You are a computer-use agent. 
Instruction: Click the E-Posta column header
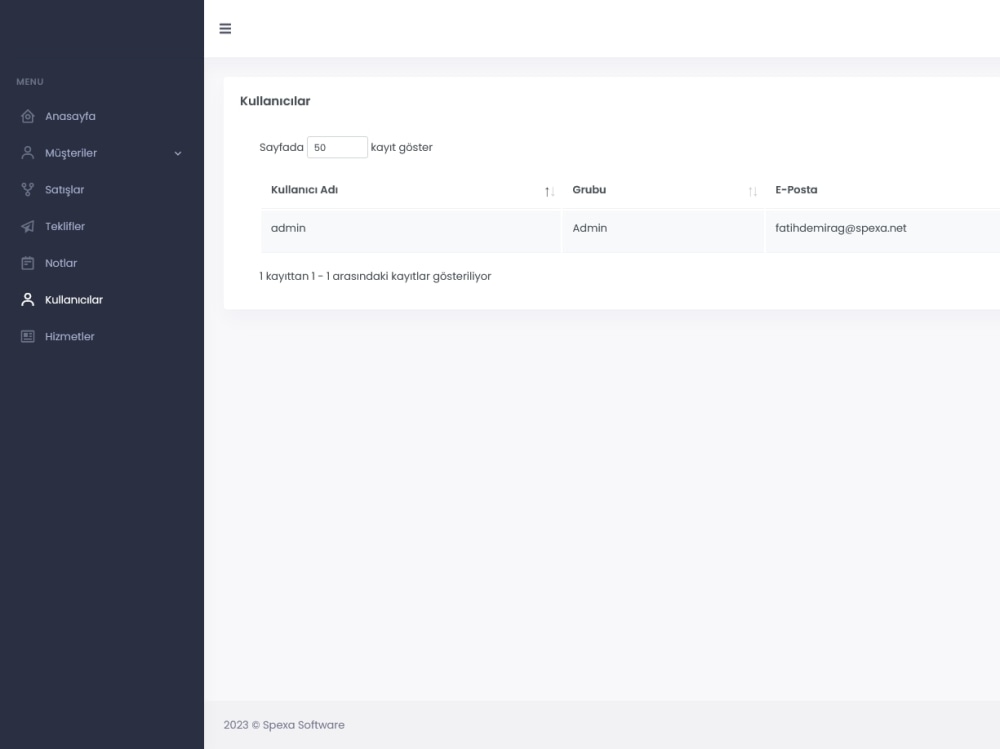(883, 190)
